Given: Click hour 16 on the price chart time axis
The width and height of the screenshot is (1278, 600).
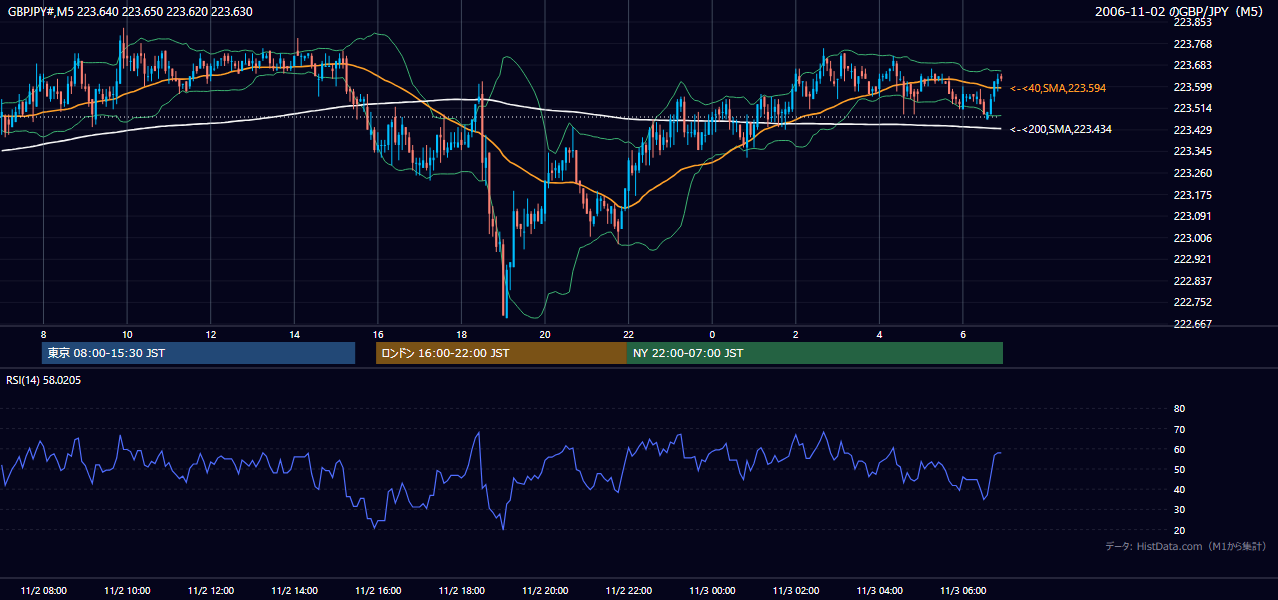Looking at the screenshot, I should (378, 334).
